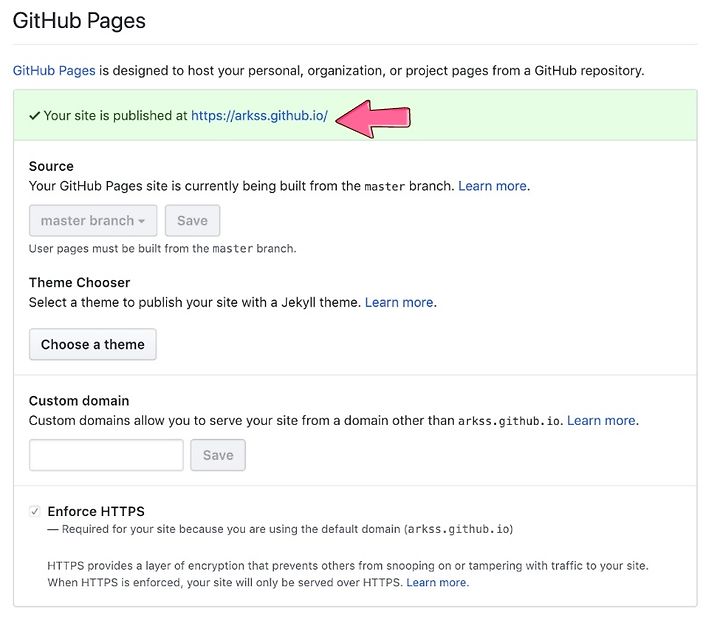Click the Choose a theme button

[93, 344]
